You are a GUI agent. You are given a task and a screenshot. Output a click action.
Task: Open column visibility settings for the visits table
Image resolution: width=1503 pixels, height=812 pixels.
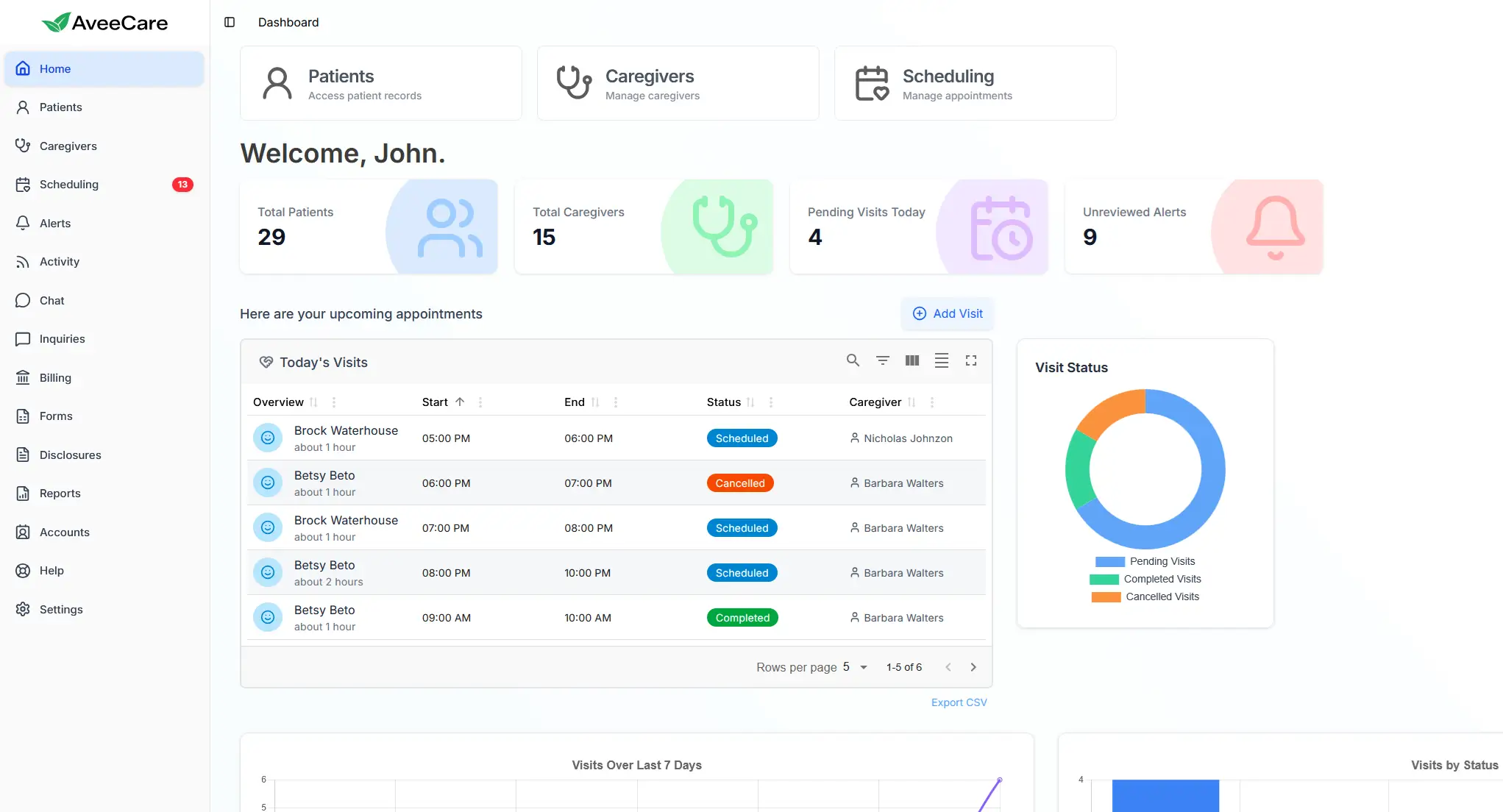912,361
